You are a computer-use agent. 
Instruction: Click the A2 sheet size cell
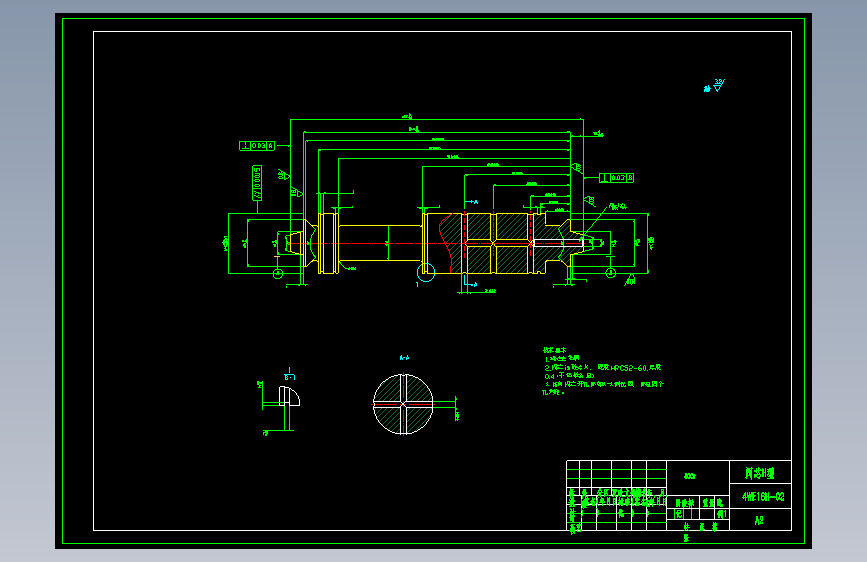[x=760, y=520]
